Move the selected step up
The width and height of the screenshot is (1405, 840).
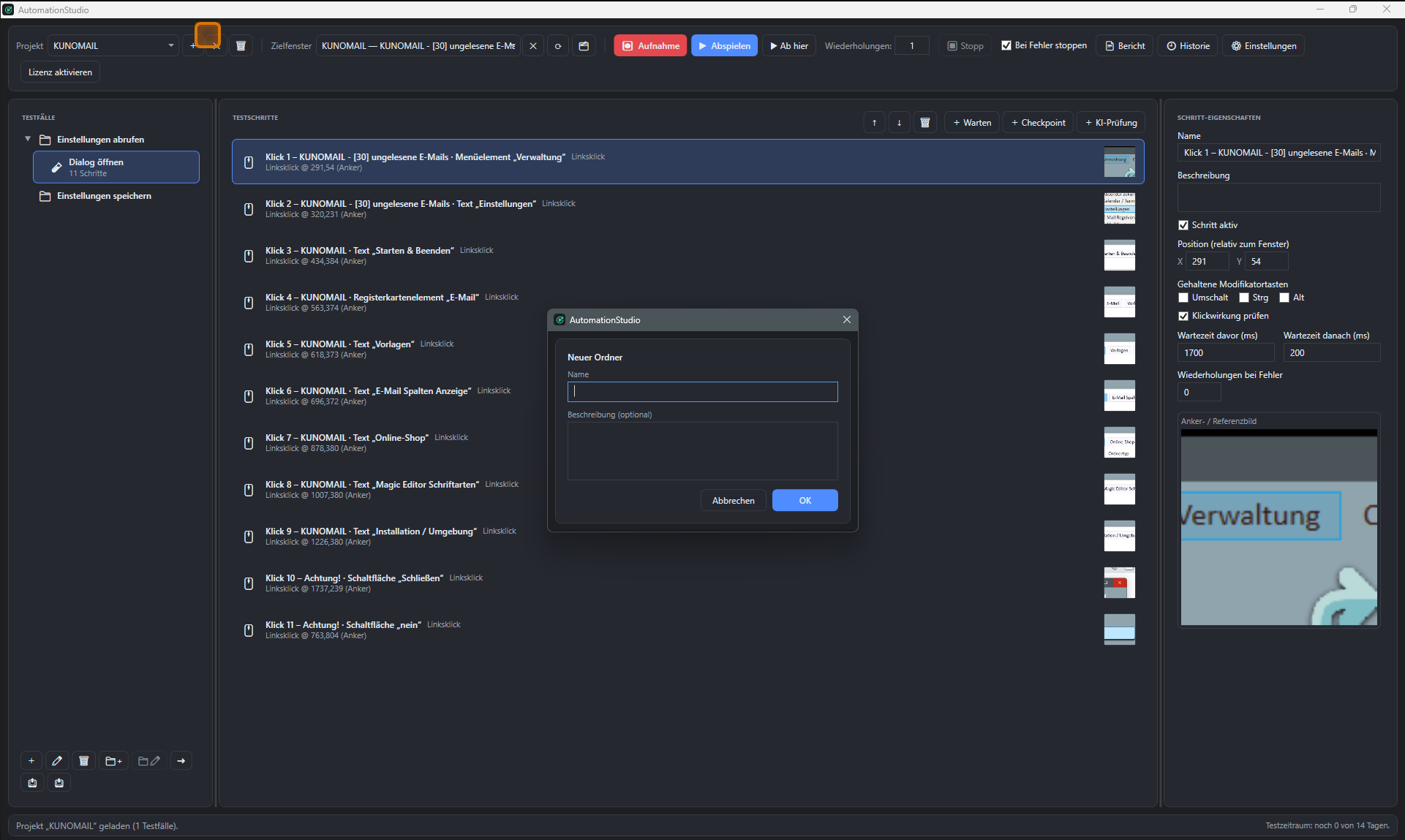875,123
